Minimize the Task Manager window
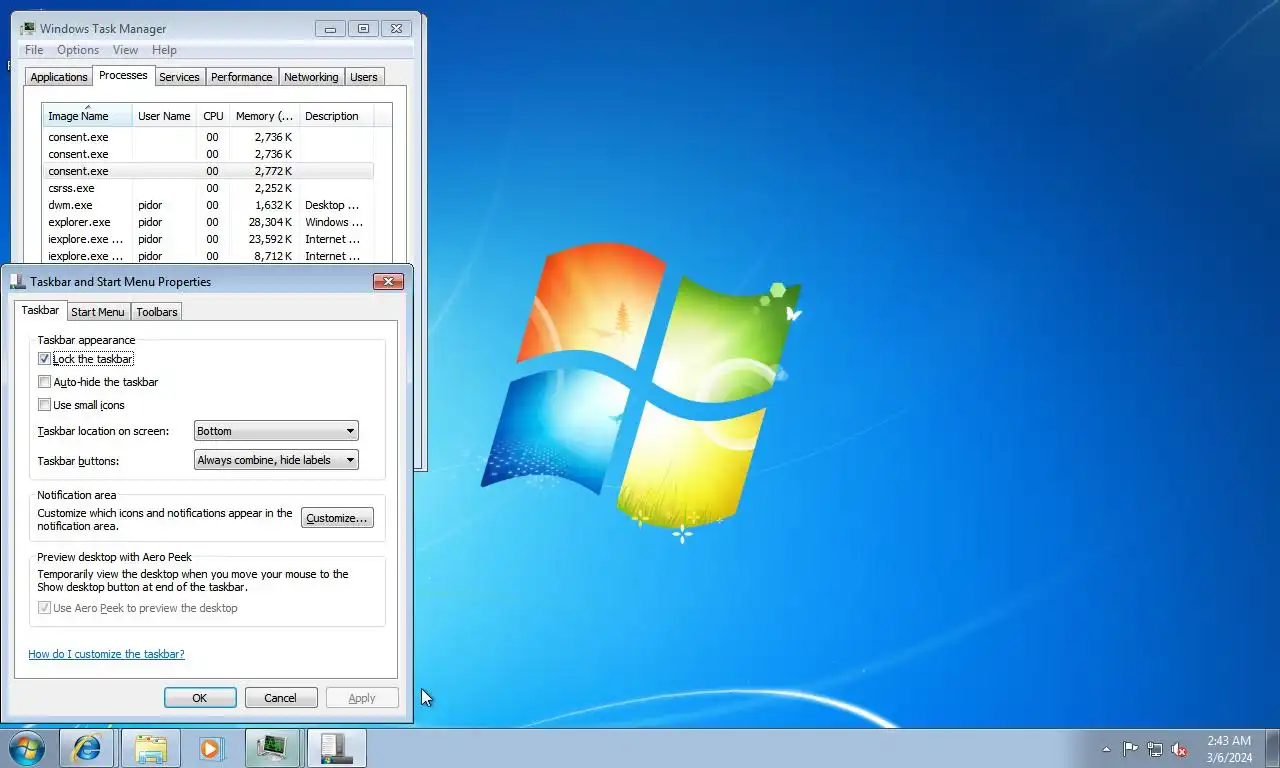Viewport: 1280px width, 768px height. (x=330, y=29)
